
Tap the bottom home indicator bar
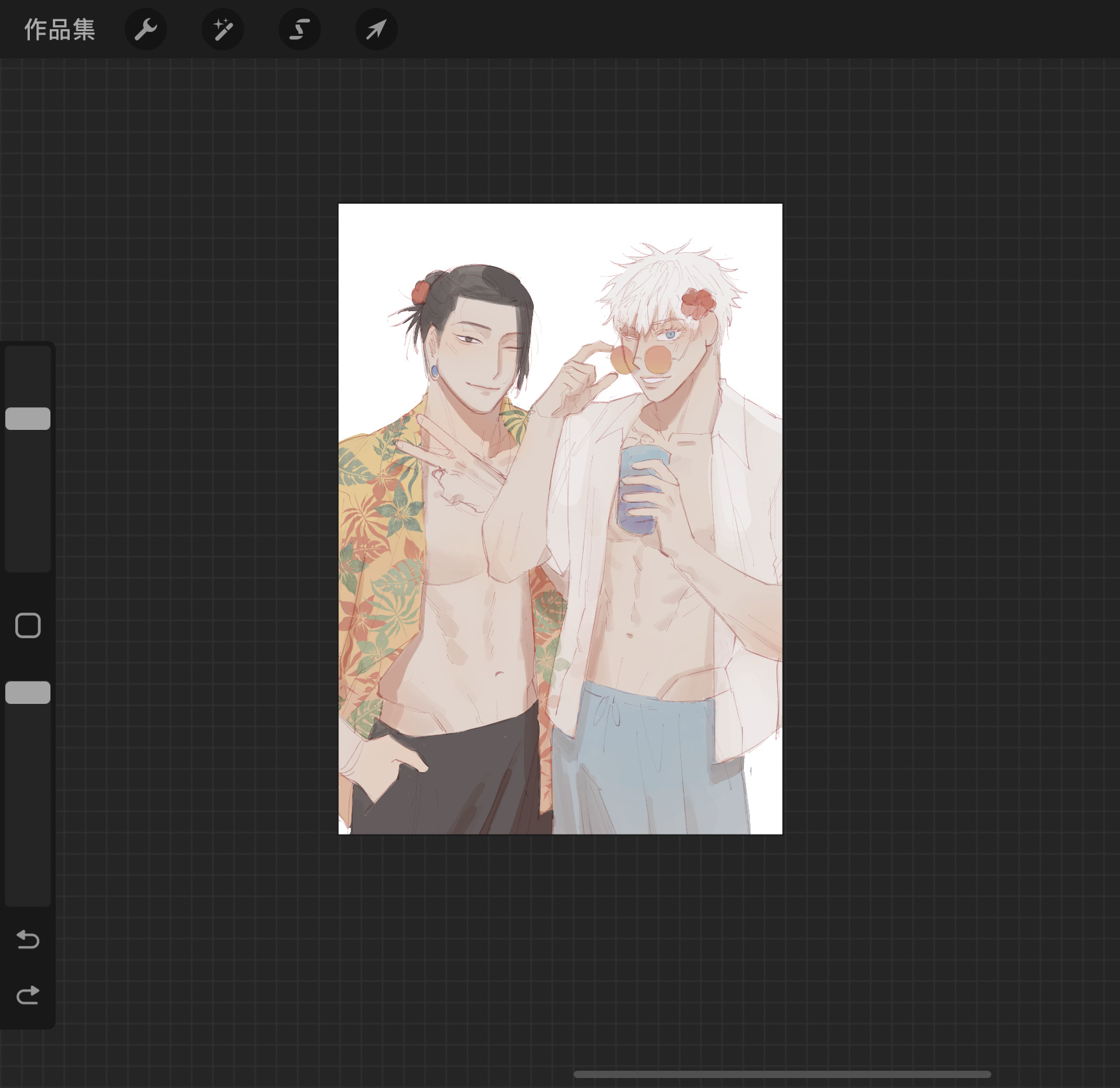click(x=782, y=1074)
